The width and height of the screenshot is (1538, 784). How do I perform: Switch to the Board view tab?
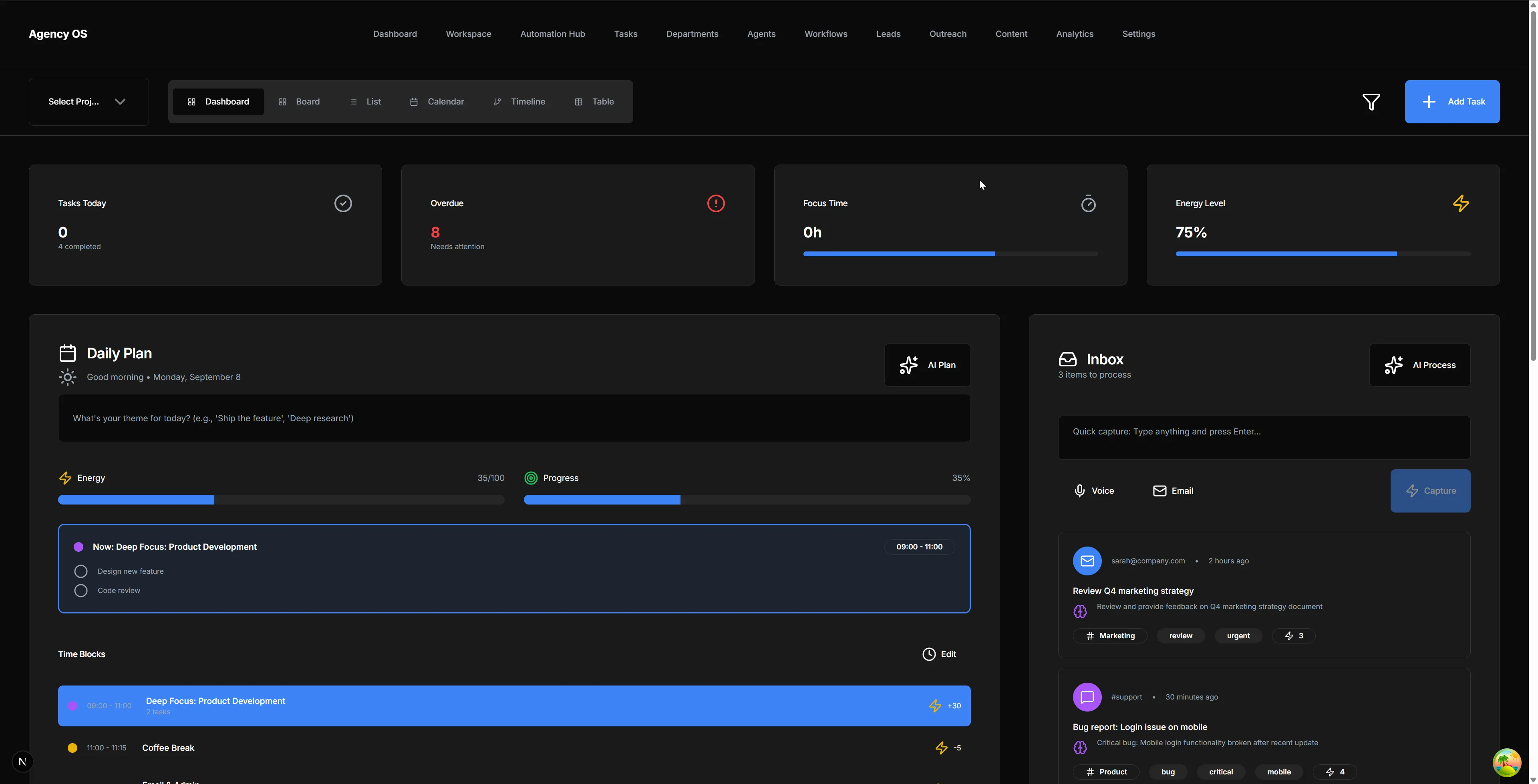coord(300,102)
